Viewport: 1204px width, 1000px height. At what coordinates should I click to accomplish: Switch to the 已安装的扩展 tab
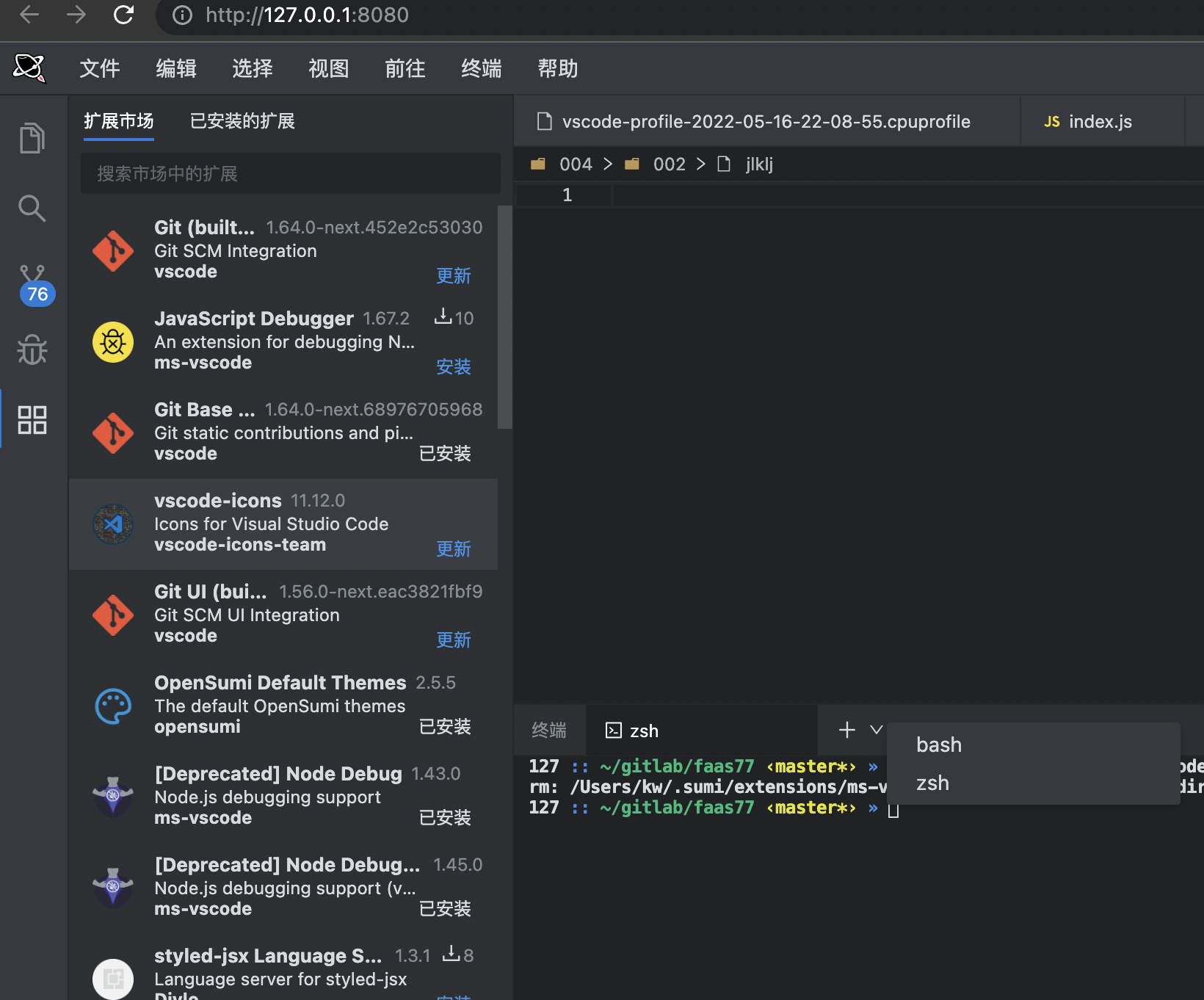tap(241, 120)
